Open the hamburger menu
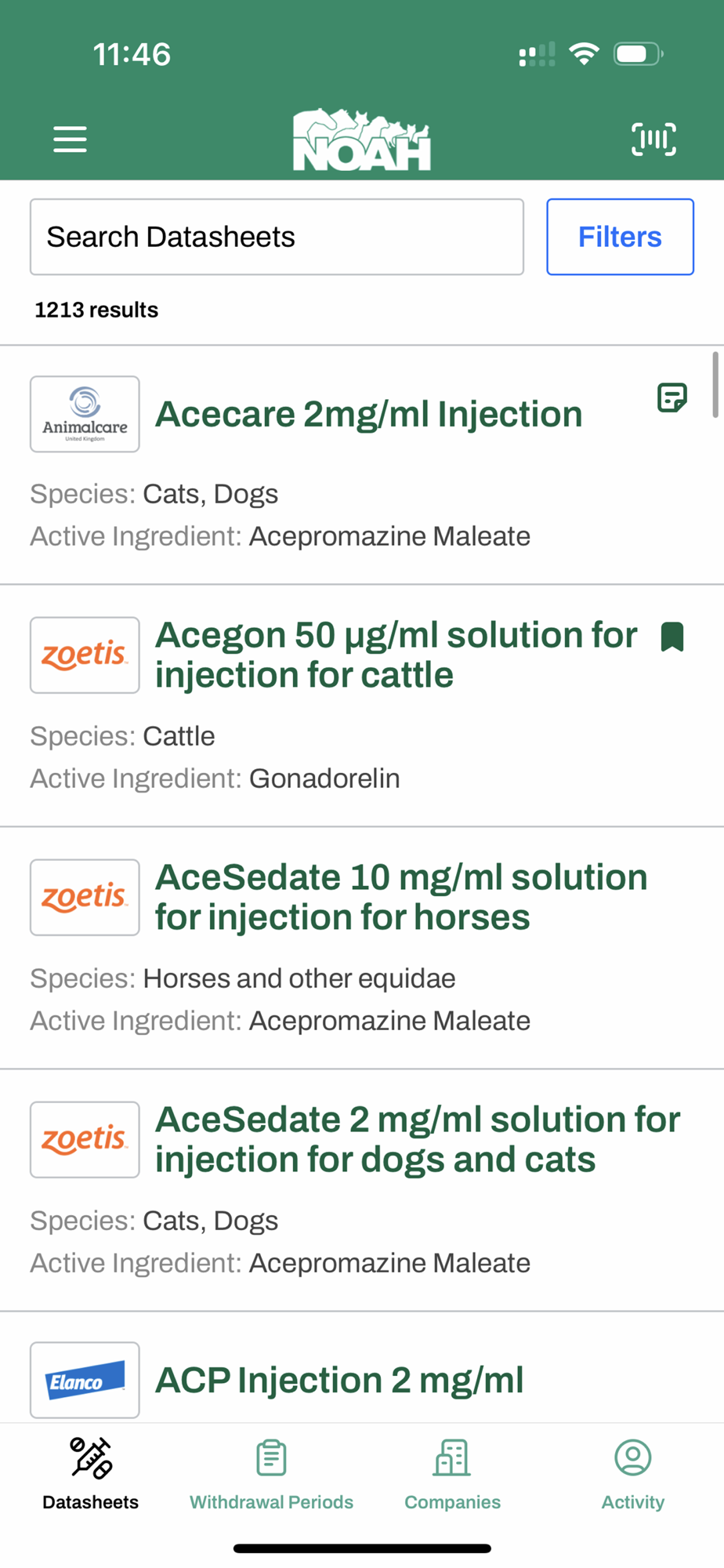This screenshot has height=1568, width=724. (x=70, y=140)
